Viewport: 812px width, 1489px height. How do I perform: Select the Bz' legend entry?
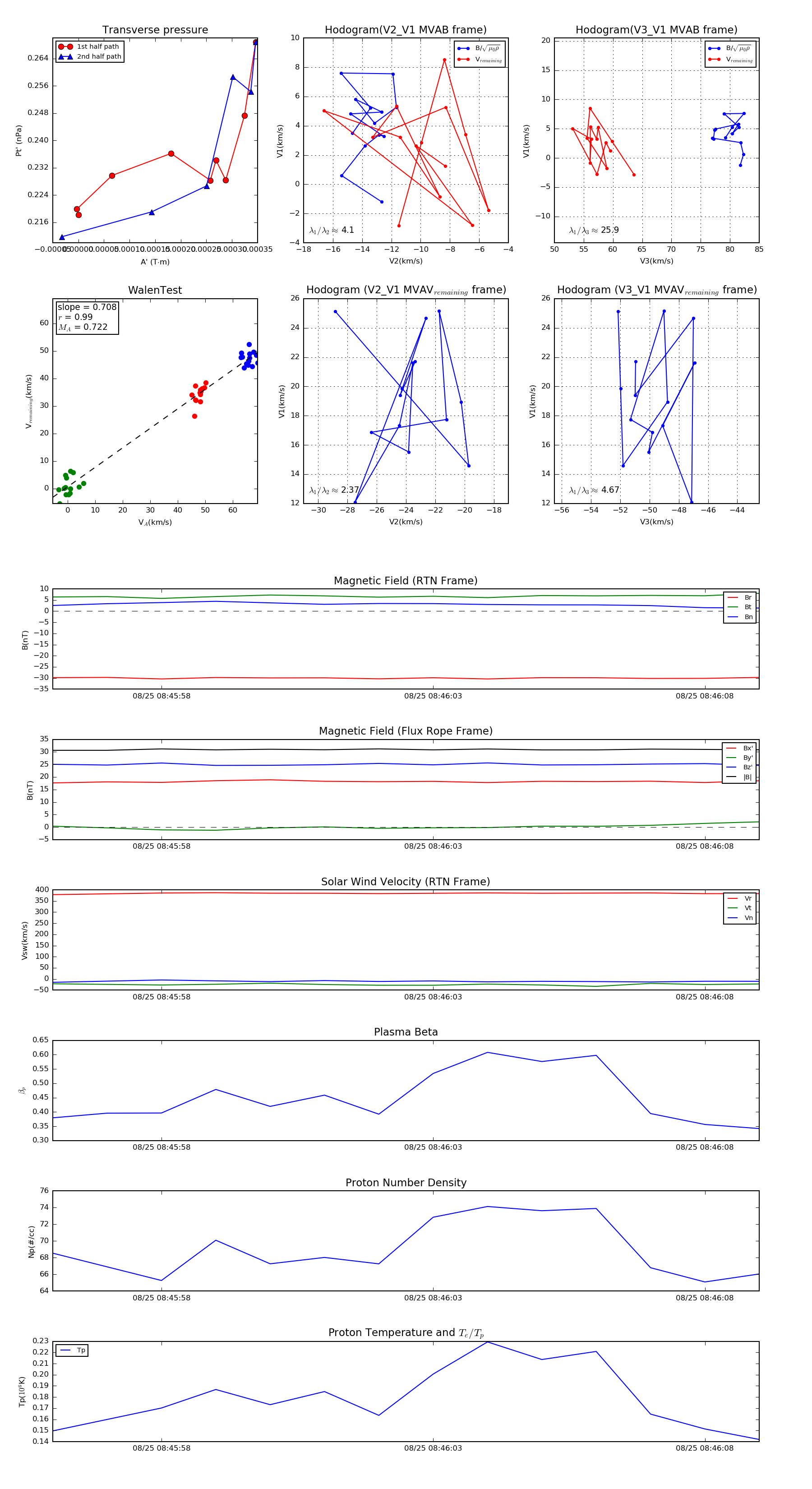tap(739, 767)
